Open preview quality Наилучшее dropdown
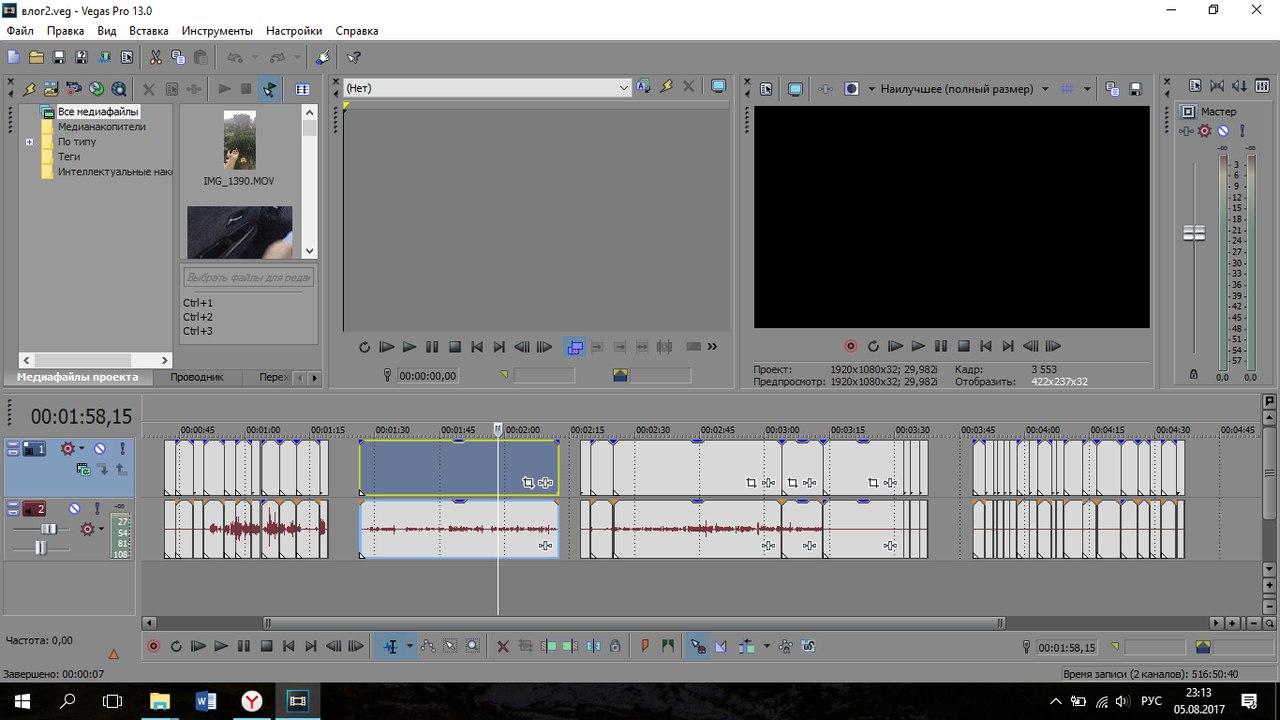The width and height of the screenshot is (1280, 720). (1045, 89)
